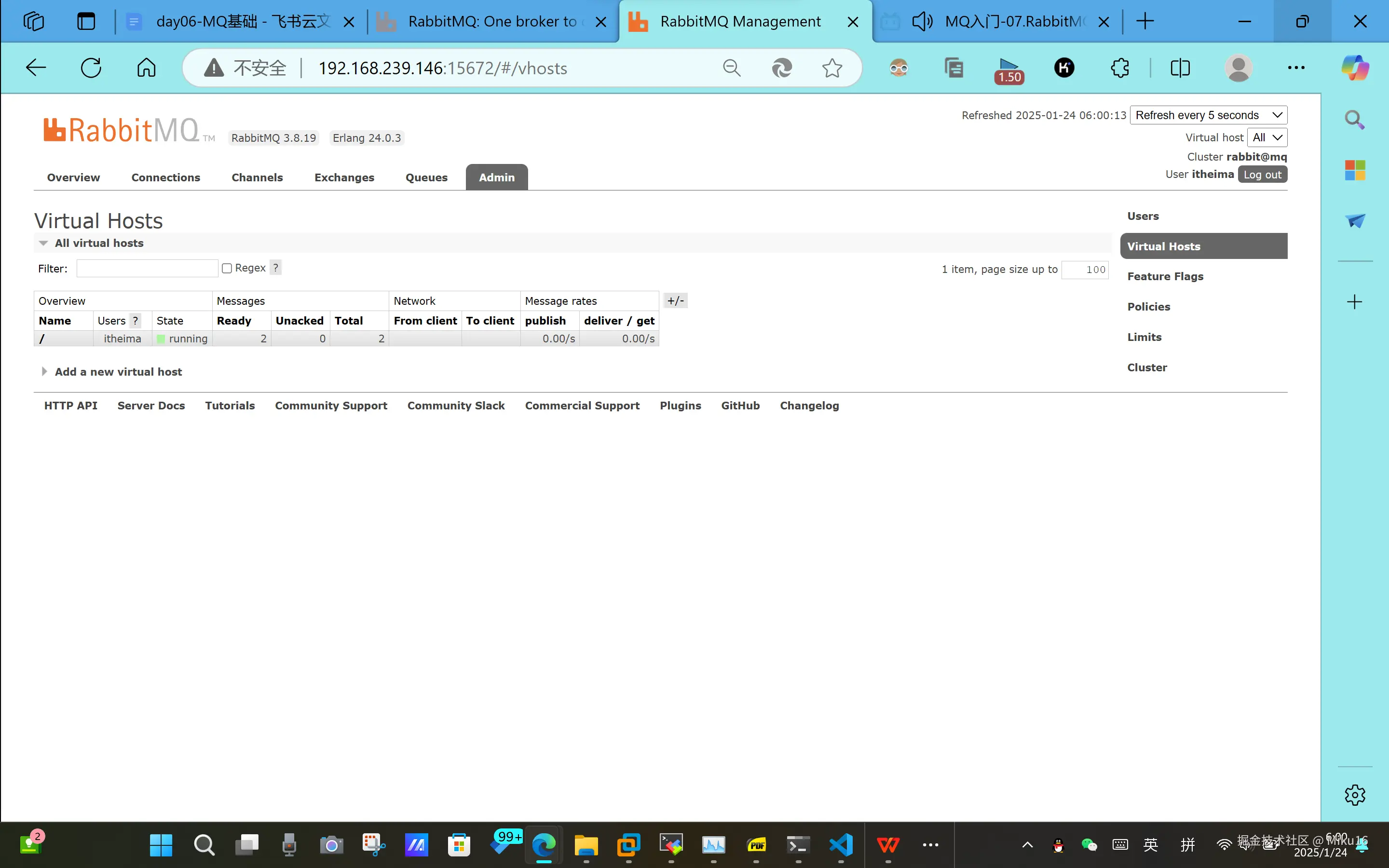This screenshot has width=1389, height=868.
Task: Toggle split screen view icon
Action: (1180, 68)
